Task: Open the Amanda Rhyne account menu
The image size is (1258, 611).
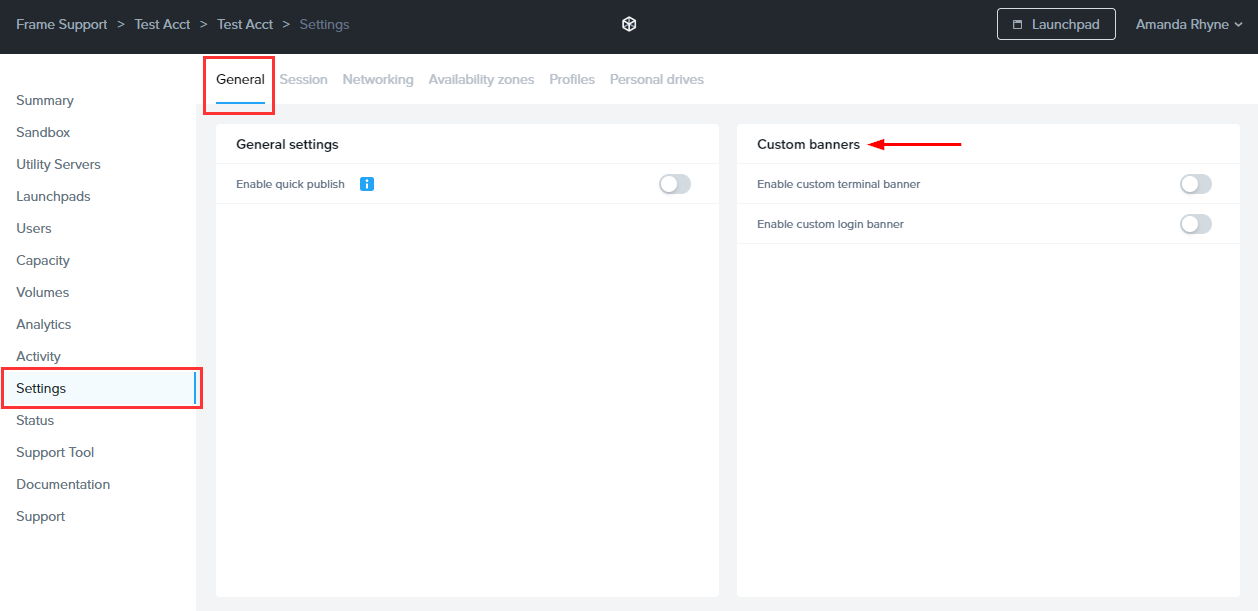Action: point(1188,24)
